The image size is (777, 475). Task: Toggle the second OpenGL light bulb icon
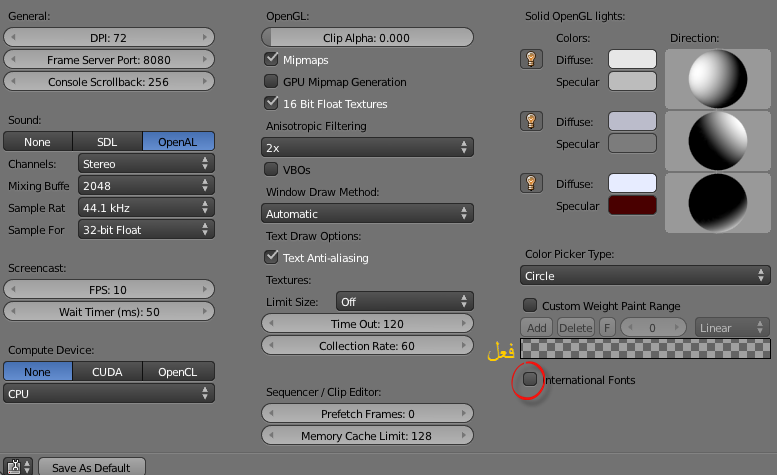[x=531, y=121]
